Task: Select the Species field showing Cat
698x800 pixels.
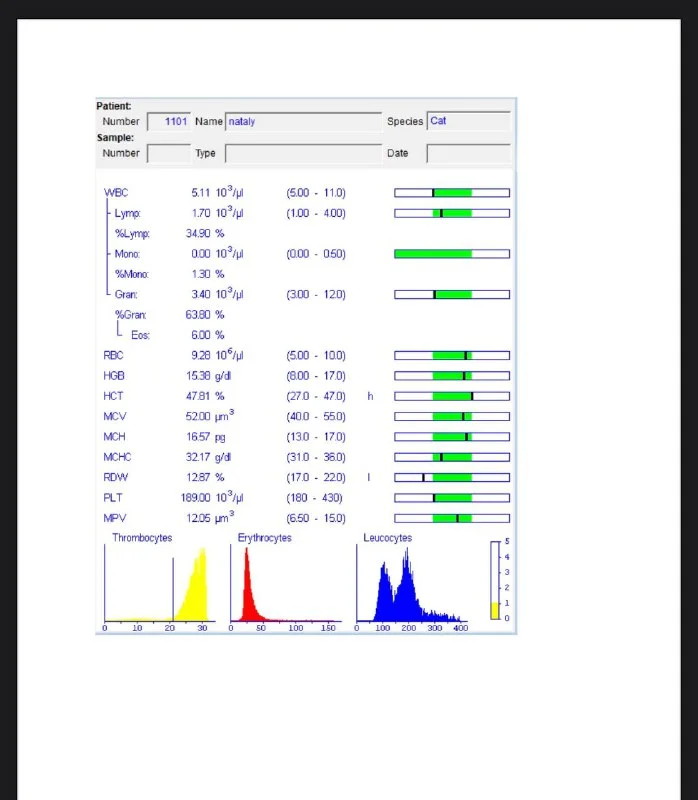Action: [468, 122]
